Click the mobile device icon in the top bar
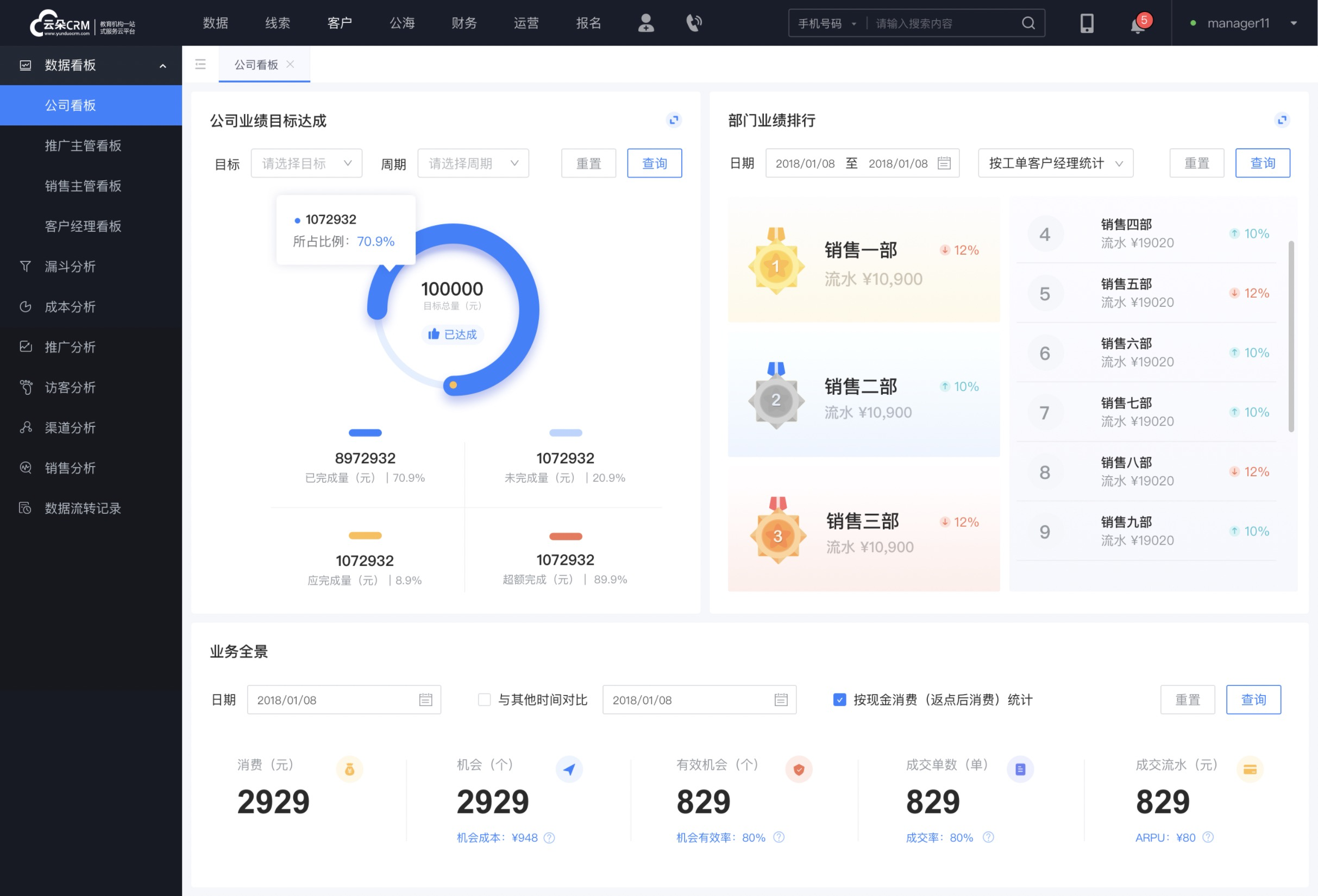Viewport: 1318px width, 896px height. coord(1086,23)
